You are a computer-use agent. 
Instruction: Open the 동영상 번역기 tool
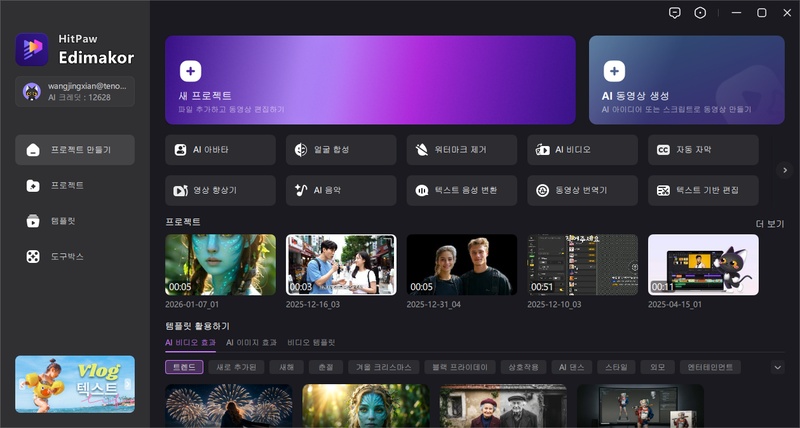582,190
